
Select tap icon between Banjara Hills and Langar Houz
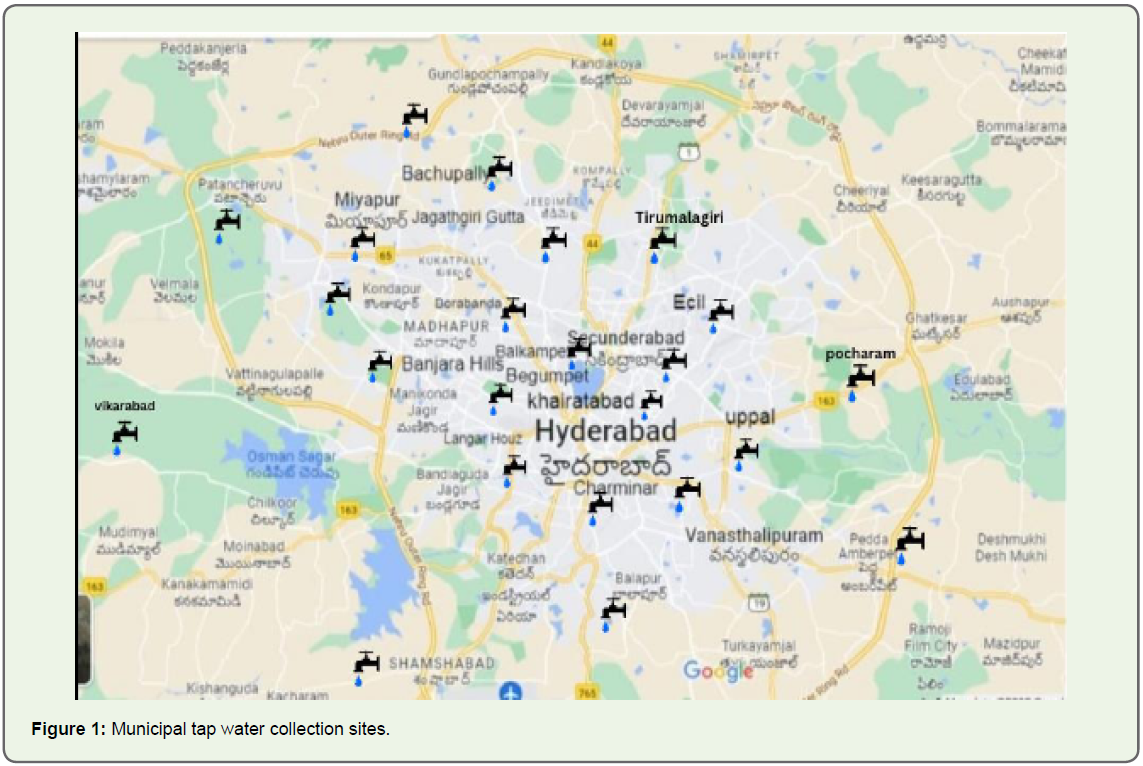click(500, 398)
